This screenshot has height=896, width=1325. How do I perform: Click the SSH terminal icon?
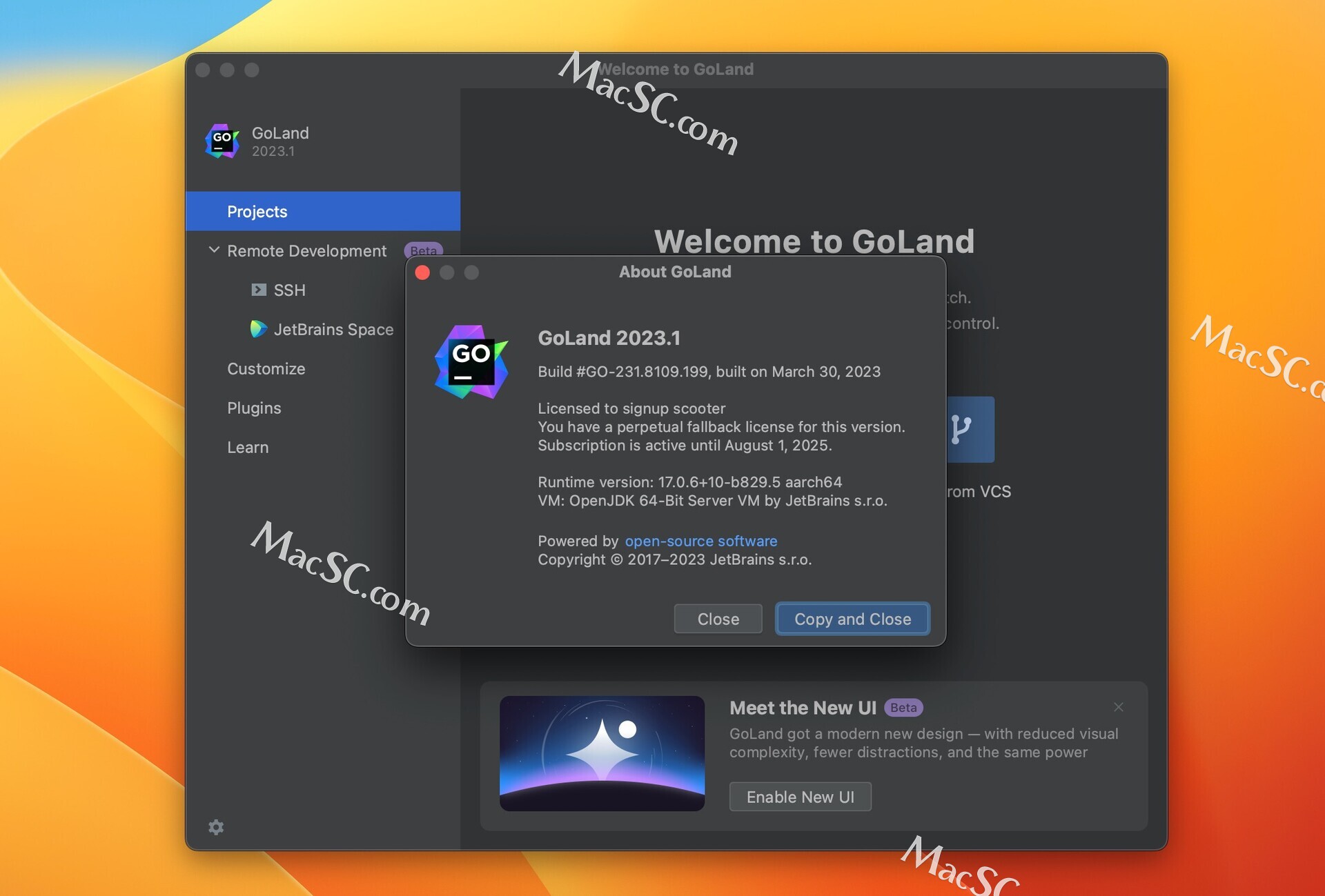(259, 290)
